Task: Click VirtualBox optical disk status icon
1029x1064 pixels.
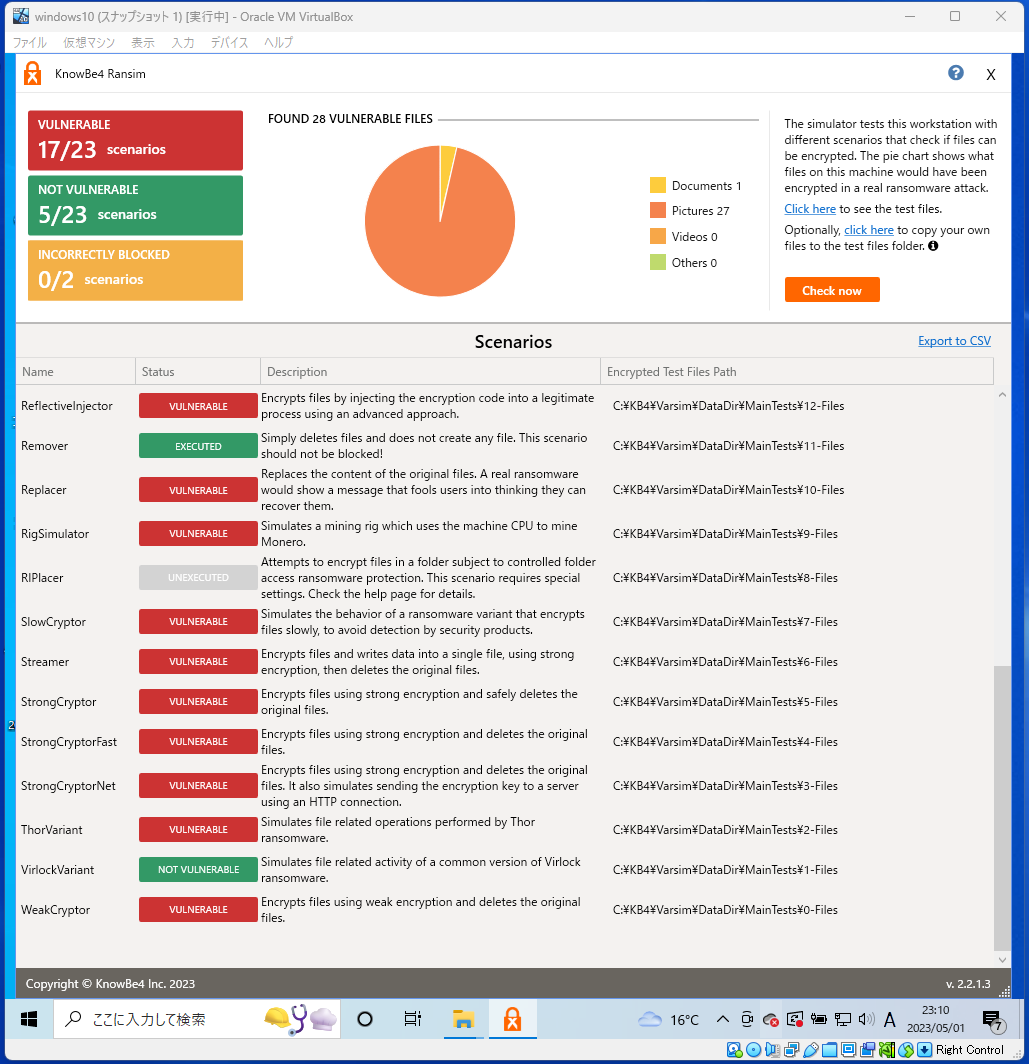Action: point(753,1050)
